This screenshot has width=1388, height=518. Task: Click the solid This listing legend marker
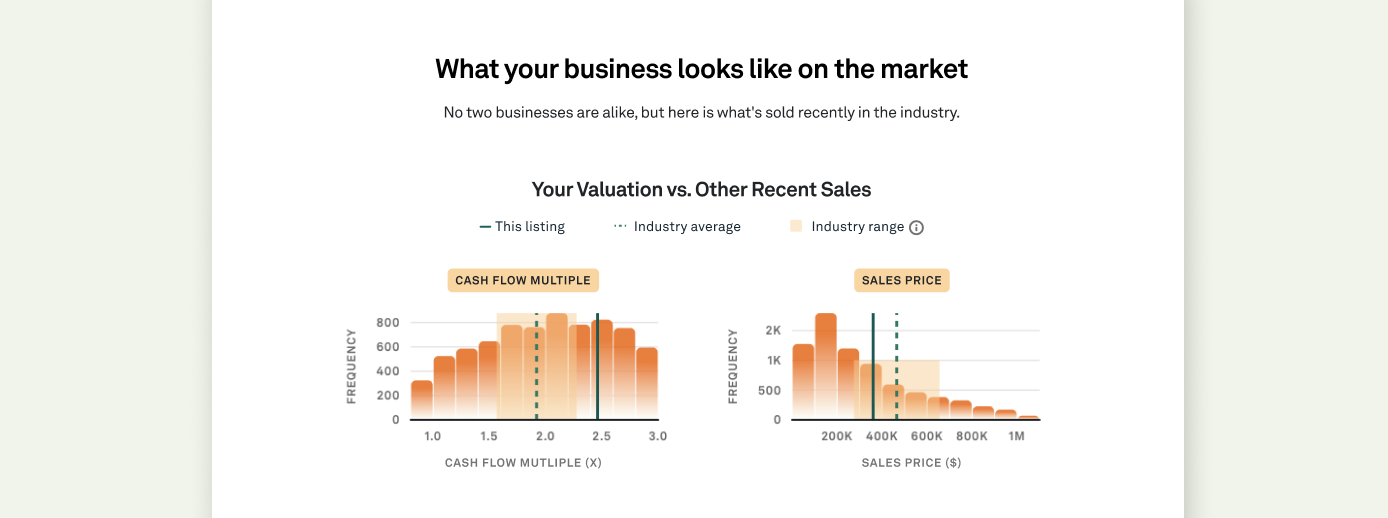click(x=485, y=227)
